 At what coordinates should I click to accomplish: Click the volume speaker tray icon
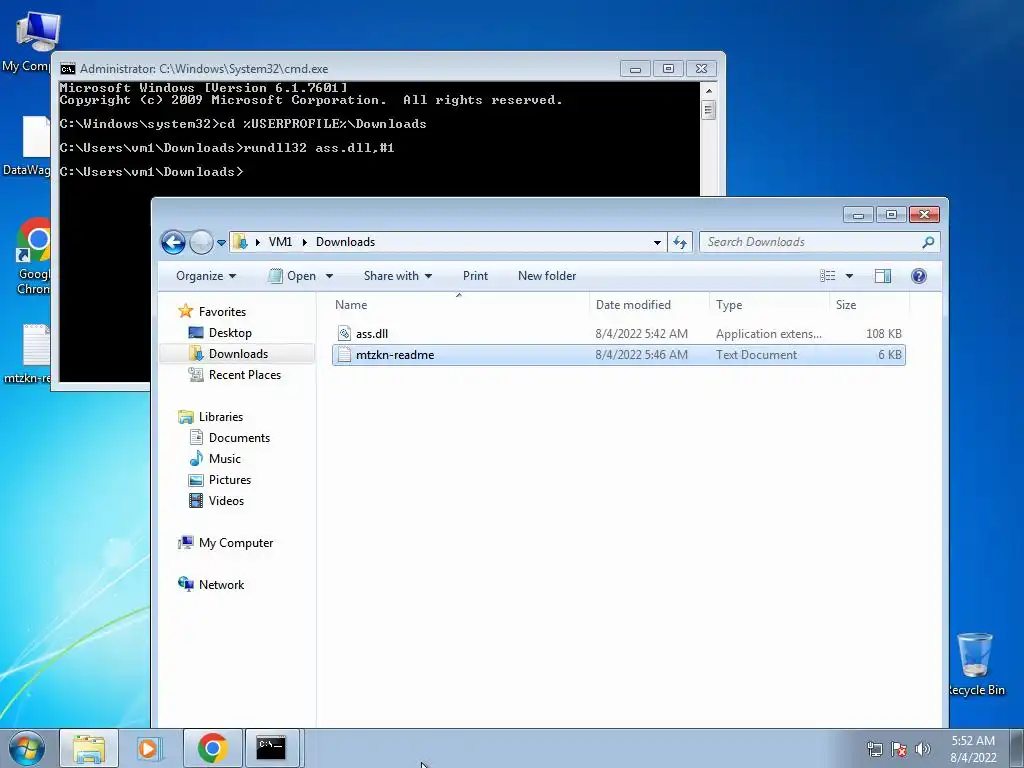pos(922,749)
